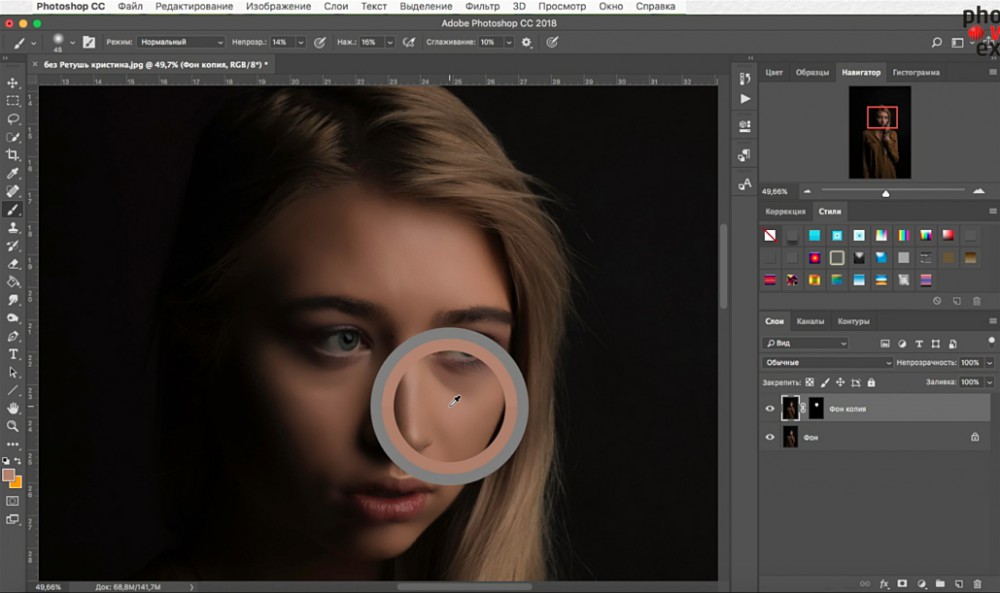
Task: Toggle pressure for opacity button
Action: point(320,42)
